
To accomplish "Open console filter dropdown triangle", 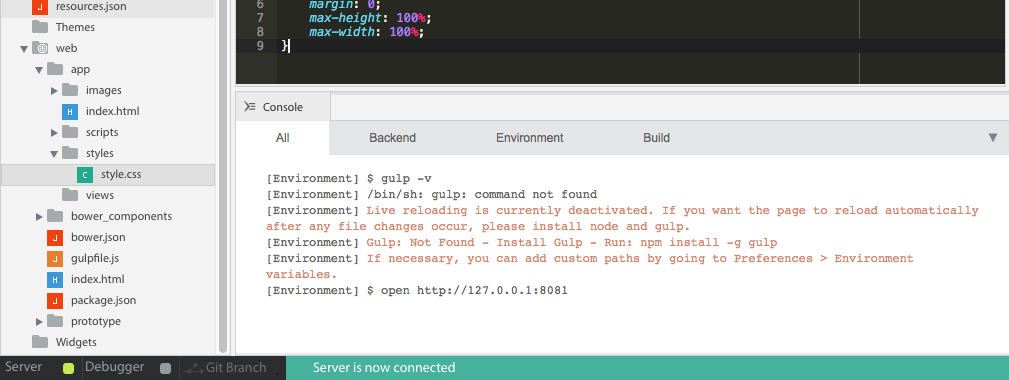I will coord(993,138).
